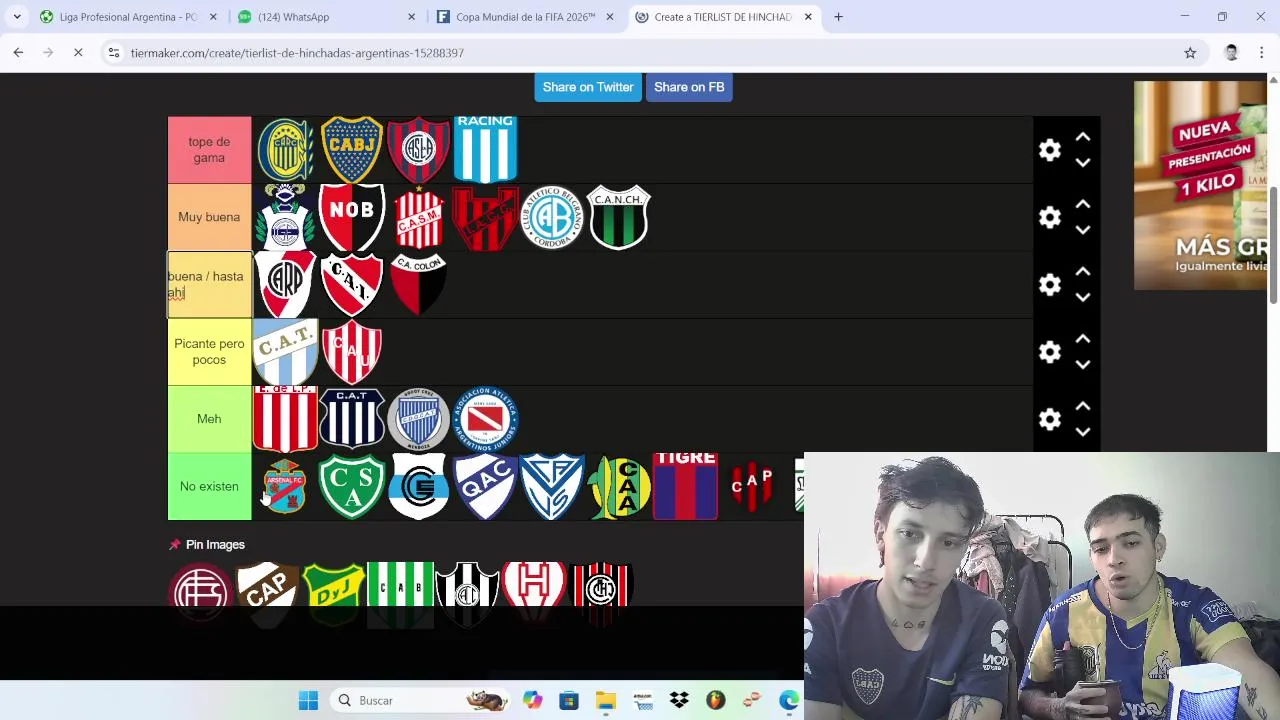Switch to Copa Mundial de la FIFA 2026 tab

tap(525, 17)
